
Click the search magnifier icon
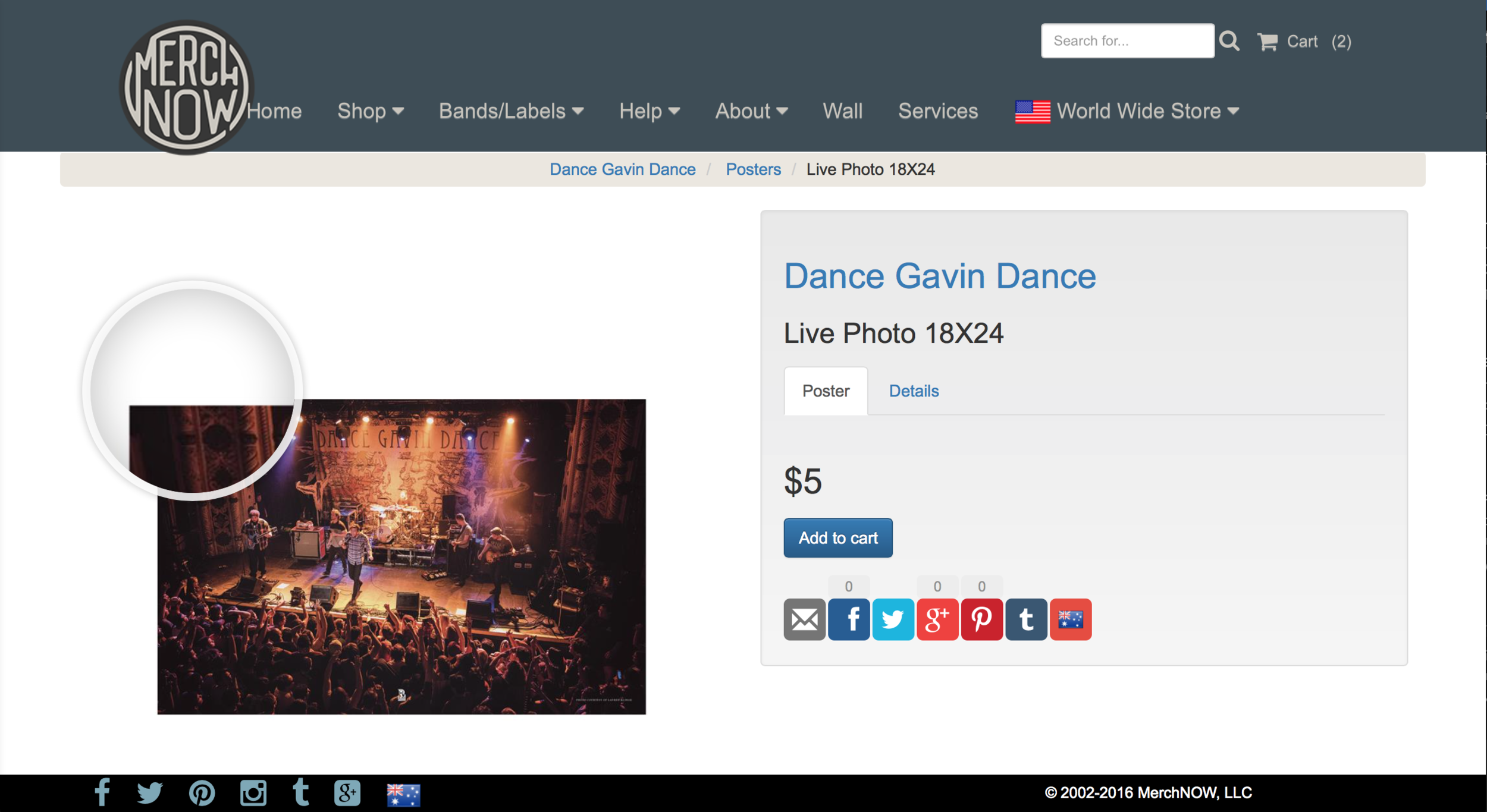point(1229,41)
